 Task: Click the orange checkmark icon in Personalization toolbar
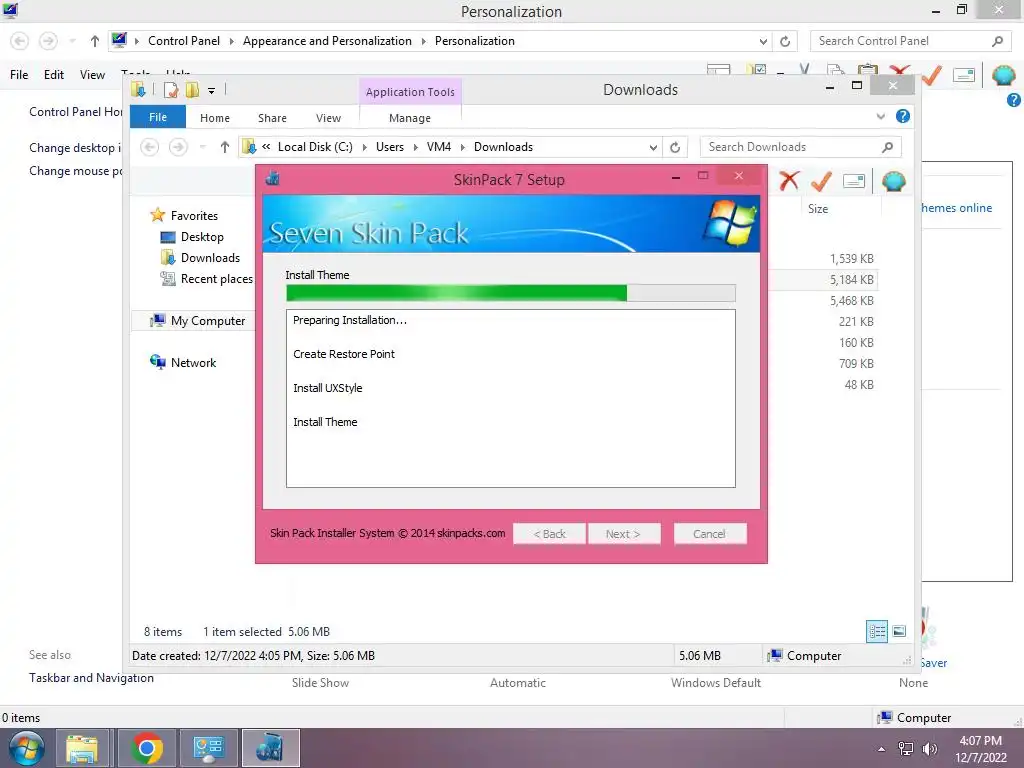click(x=932, y=75)
